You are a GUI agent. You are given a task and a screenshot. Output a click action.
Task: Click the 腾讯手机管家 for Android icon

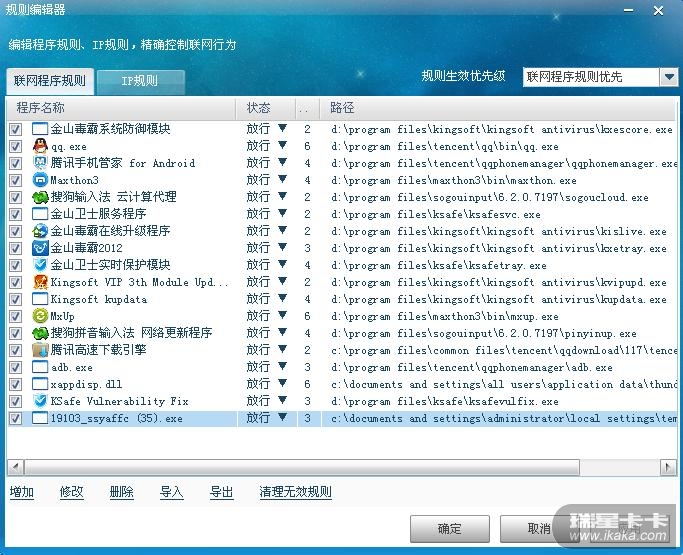pos(40,163)
